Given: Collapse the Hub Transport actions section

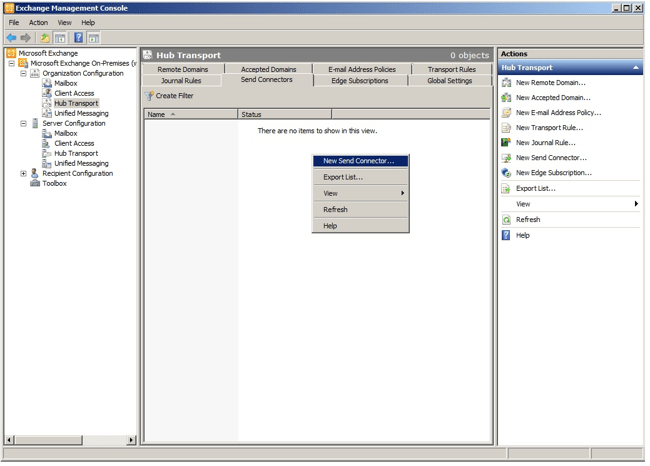Looking at the screenshot, I should (635, 68).
